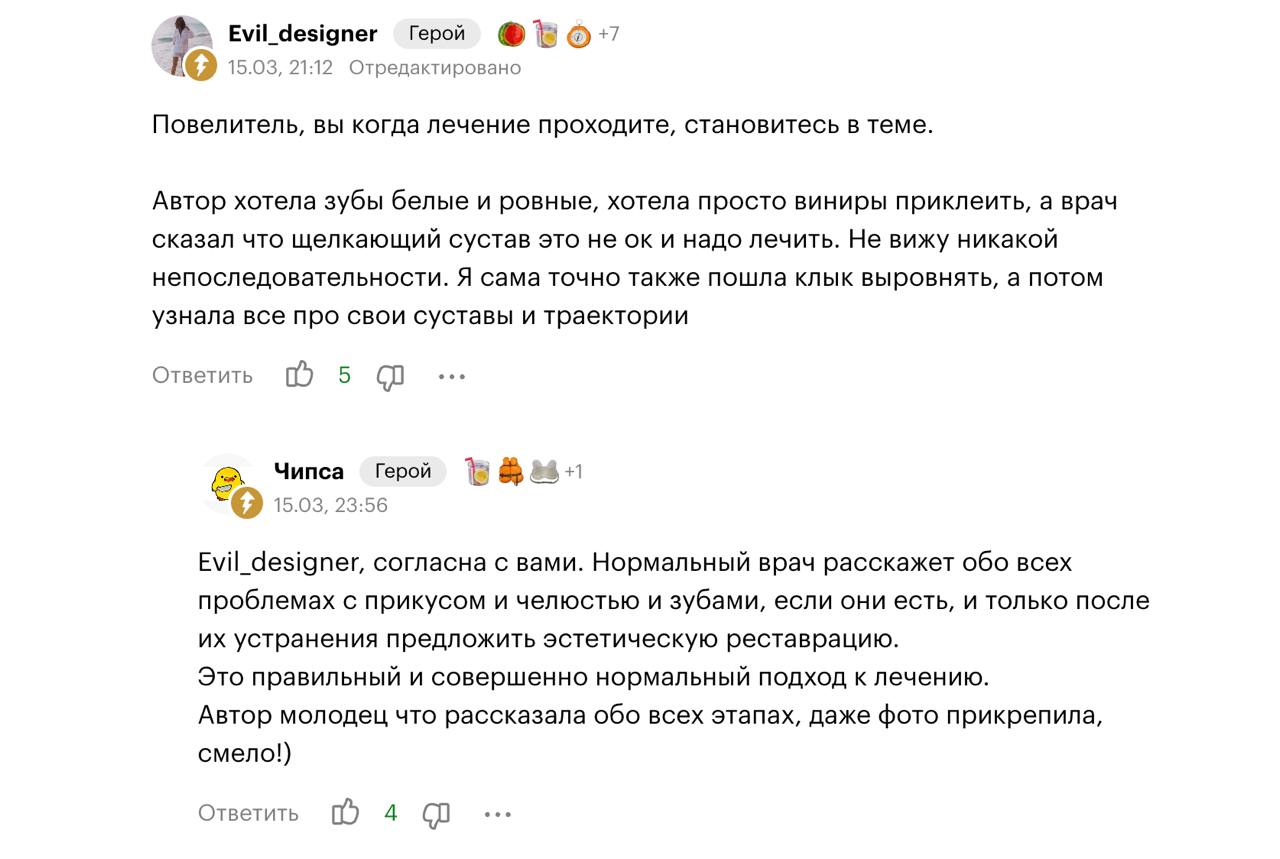Open Evil_designer profile via username
Screen dimensions: 1280x859
(x=302, y=34)
